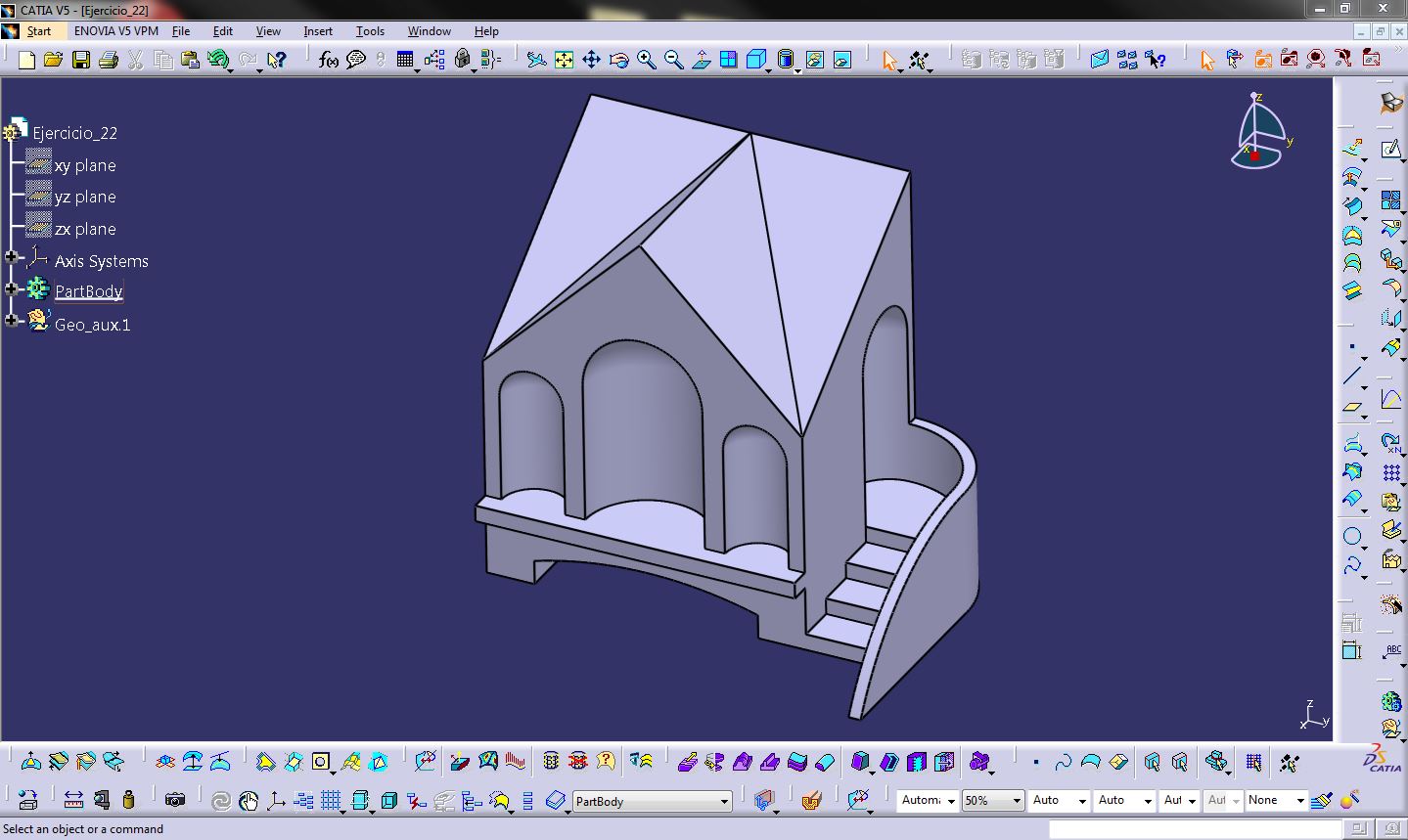Open the File menu
Viewport: 1408px width, 840px height.
181,31
